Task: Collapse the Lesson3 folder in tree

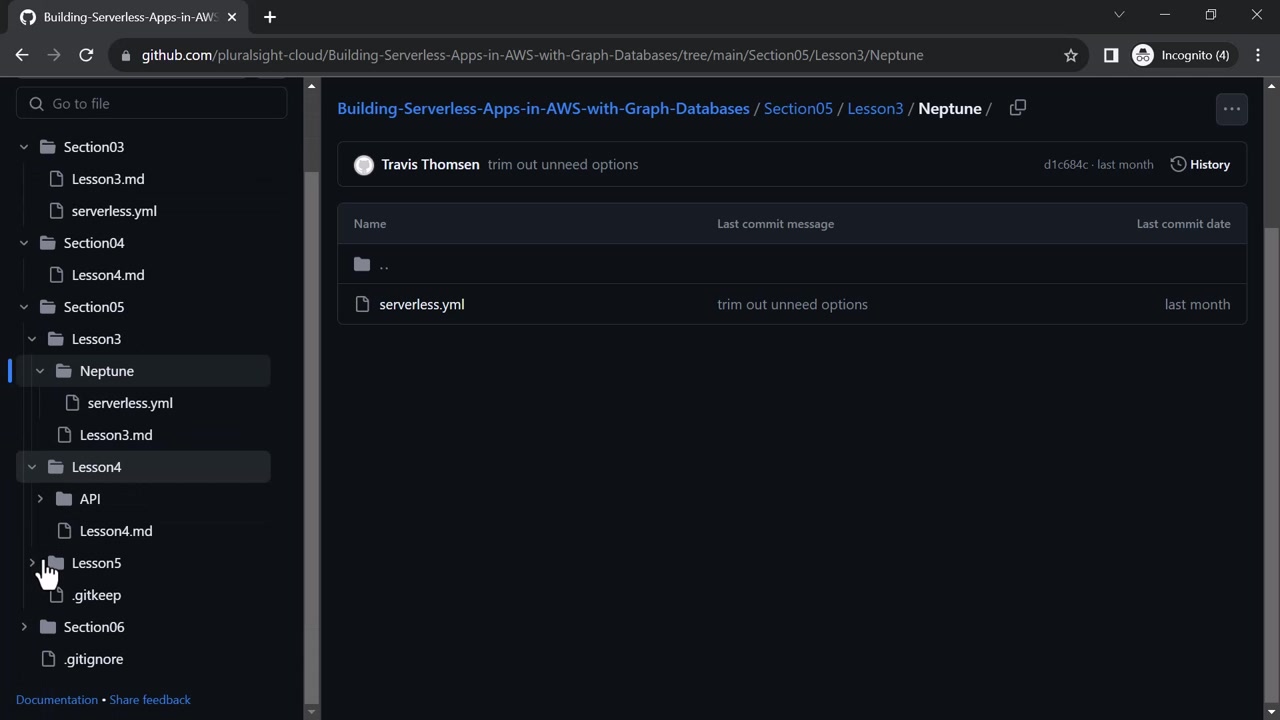Action: pos(32,339)
